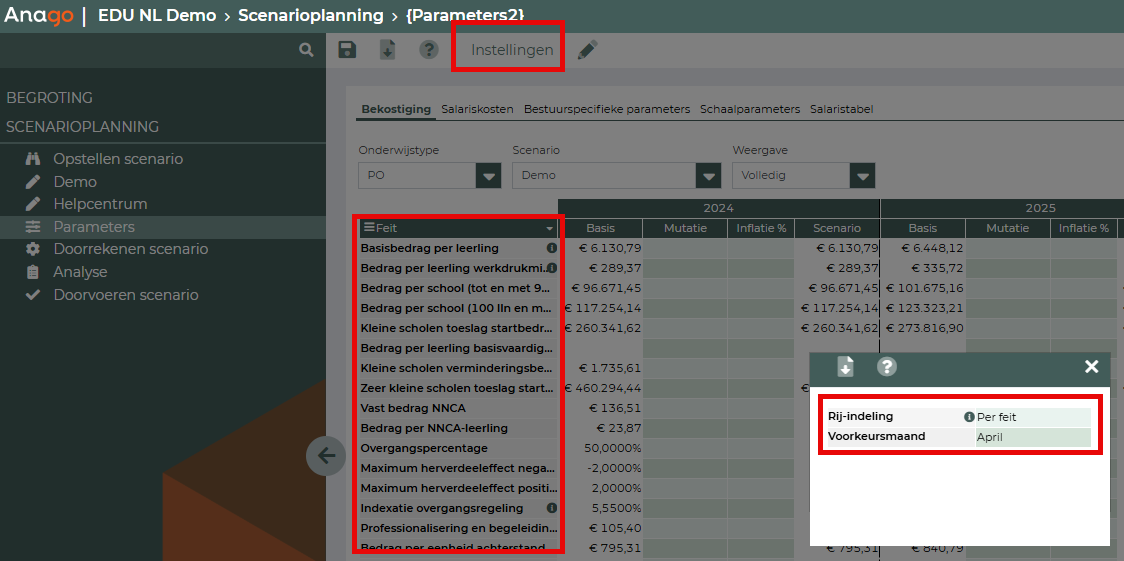Open help icon inside the settings popup
The width and height of the screenshot is (1124, 561).
coord(886,367)
